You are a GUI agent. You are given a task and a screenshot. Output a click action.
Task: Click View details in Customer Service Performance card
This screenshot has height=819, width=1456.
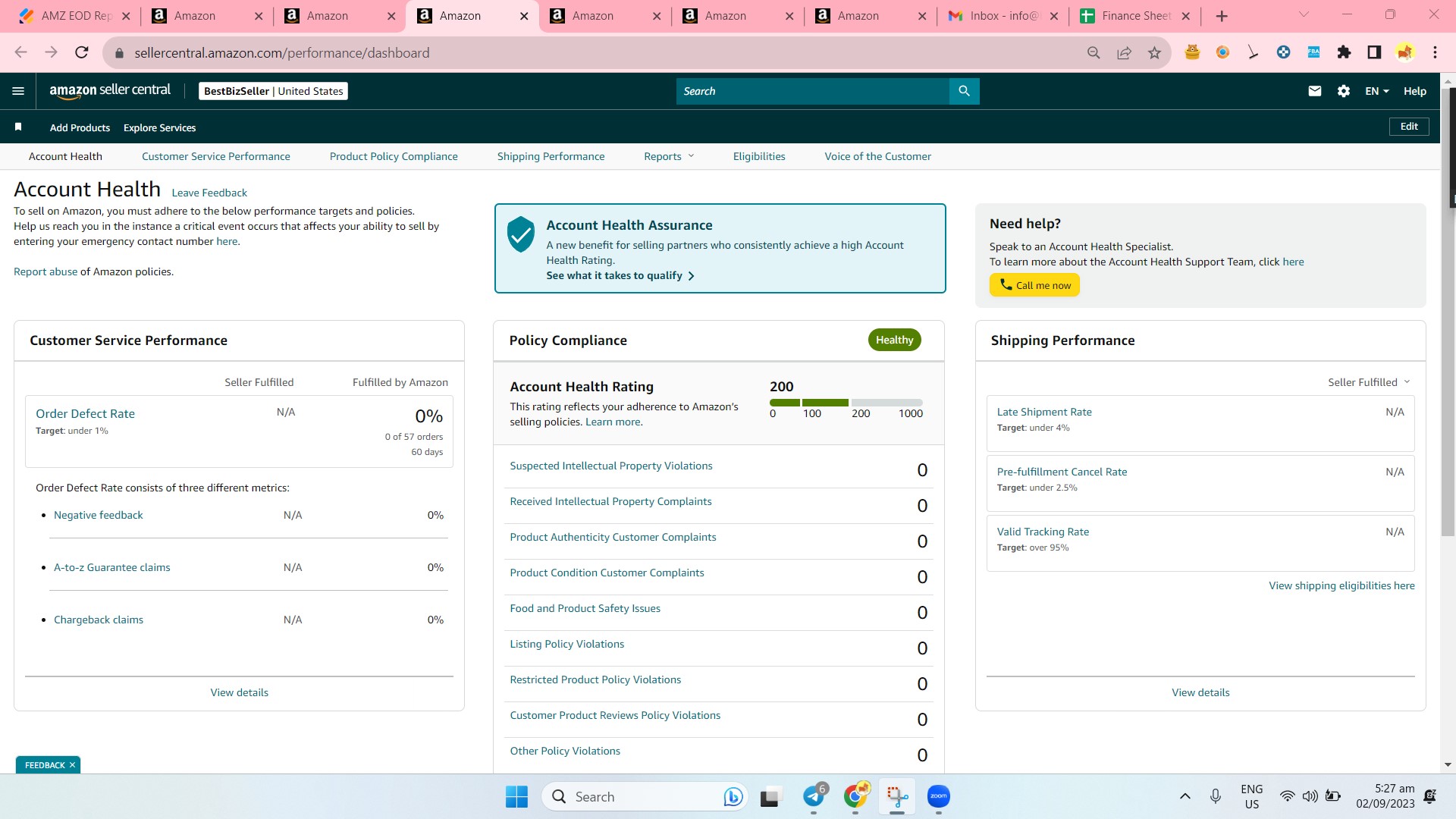pos(239,692)
